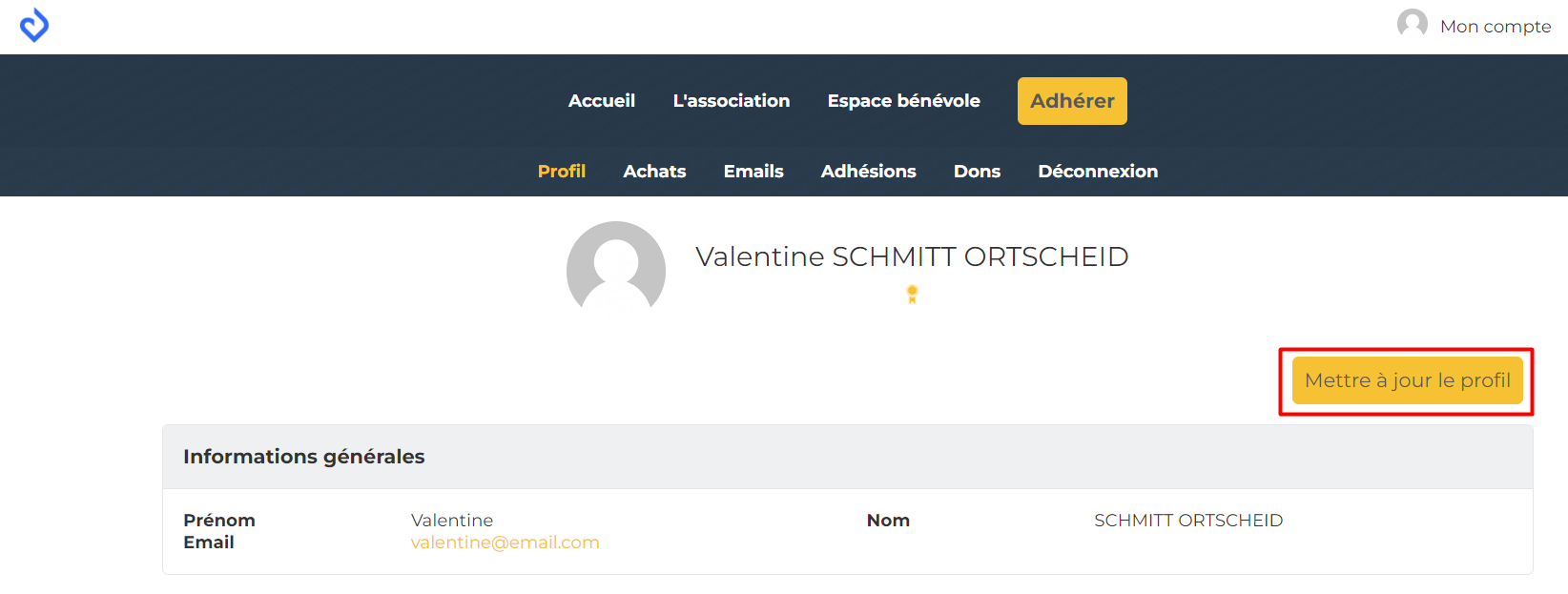Select the Profil tab

click(562, 172)
